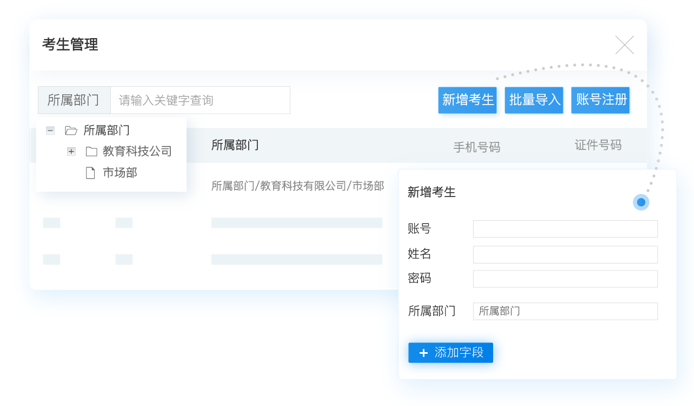Collapse the root 所属部门 tree node
The height and width of the screenshot is (406, 694).
[x=50, y=130]
